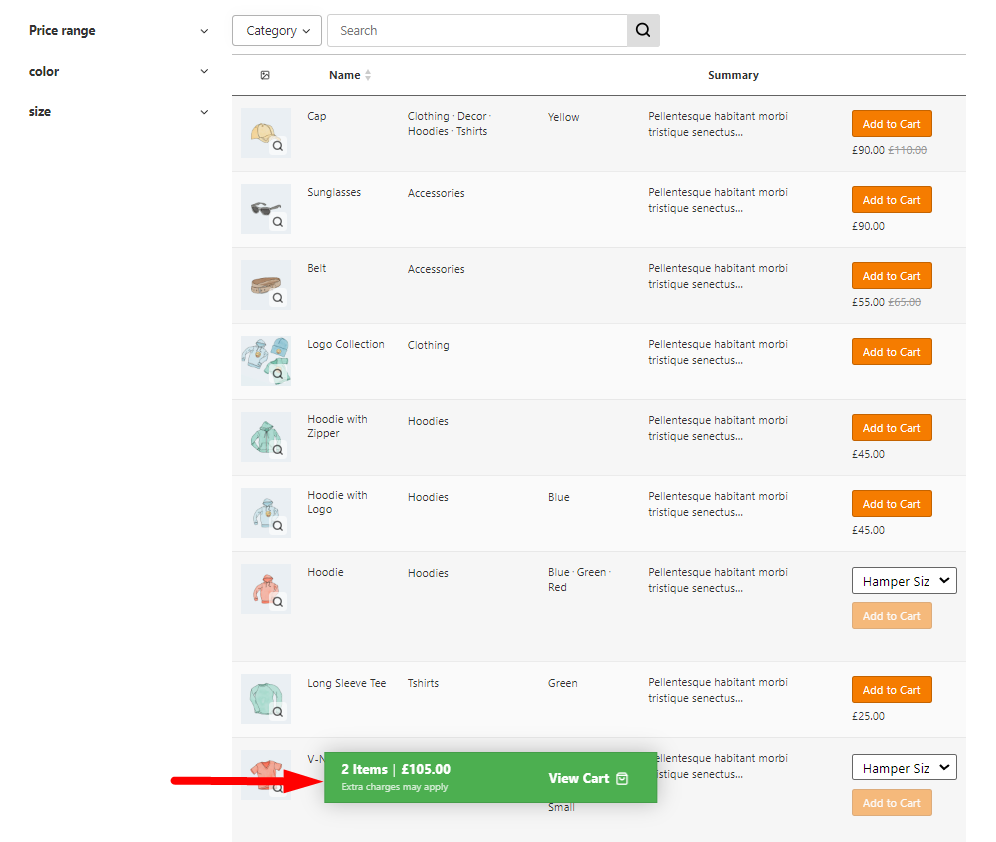Open Hamper Size dropdown for Hoodie

pyautogui.click(x=904, y=581)
